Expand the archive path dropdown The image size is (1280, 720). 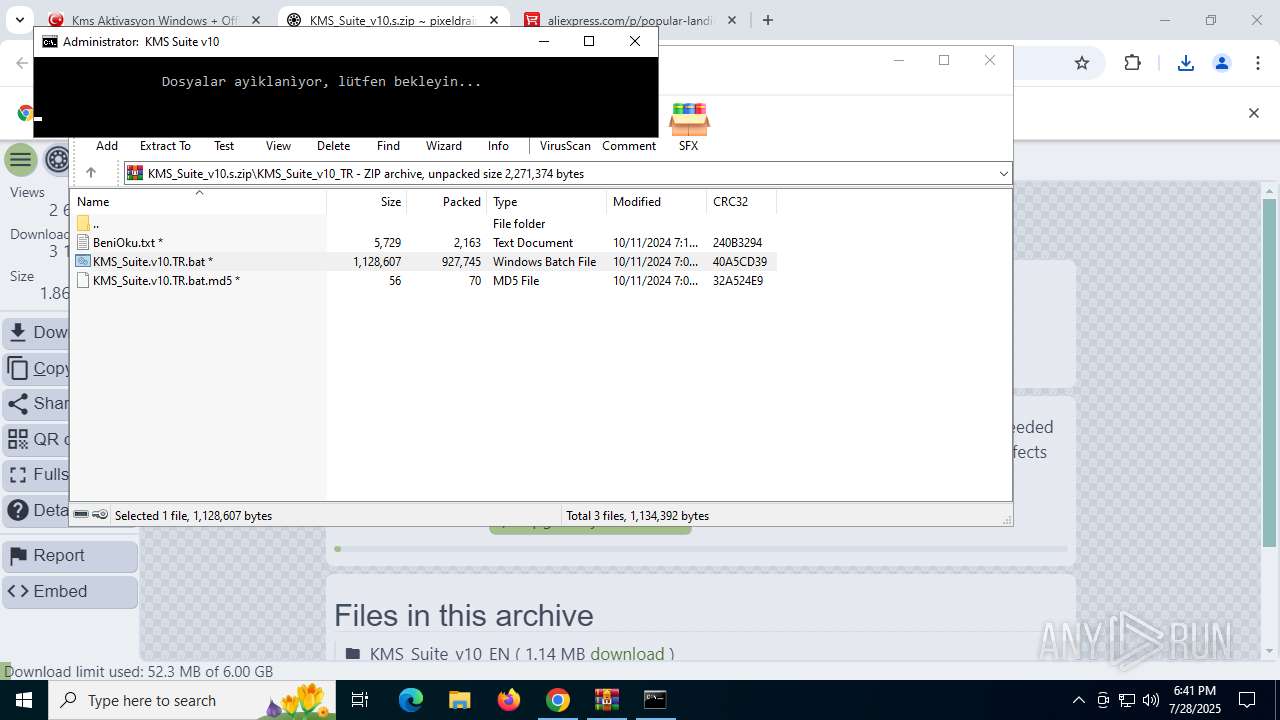tap(1003, 174)
